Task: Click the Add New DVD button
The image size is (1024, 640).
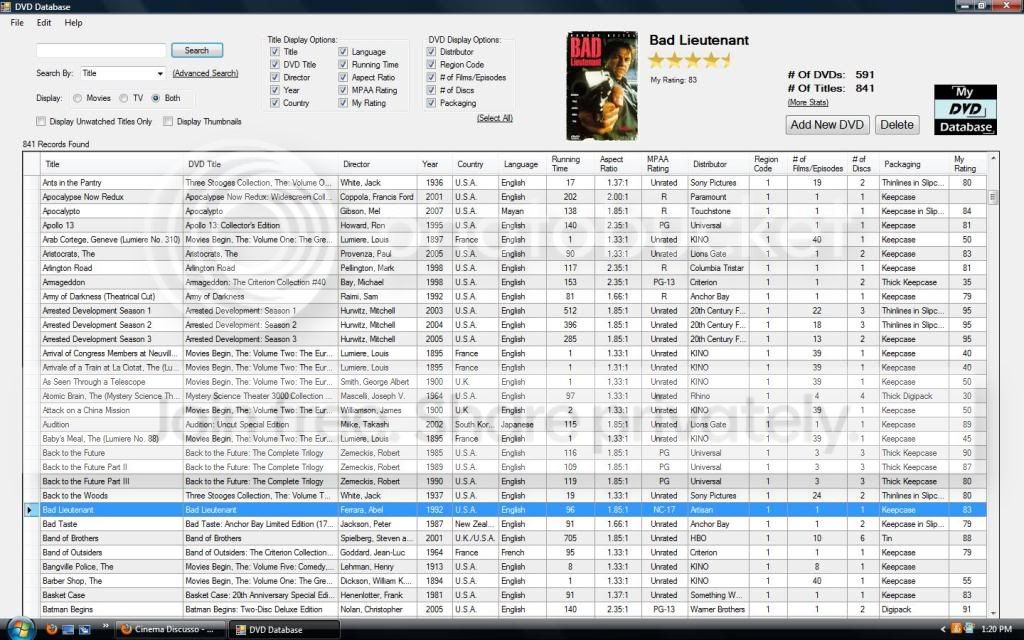Action: [x=827, y=125]
